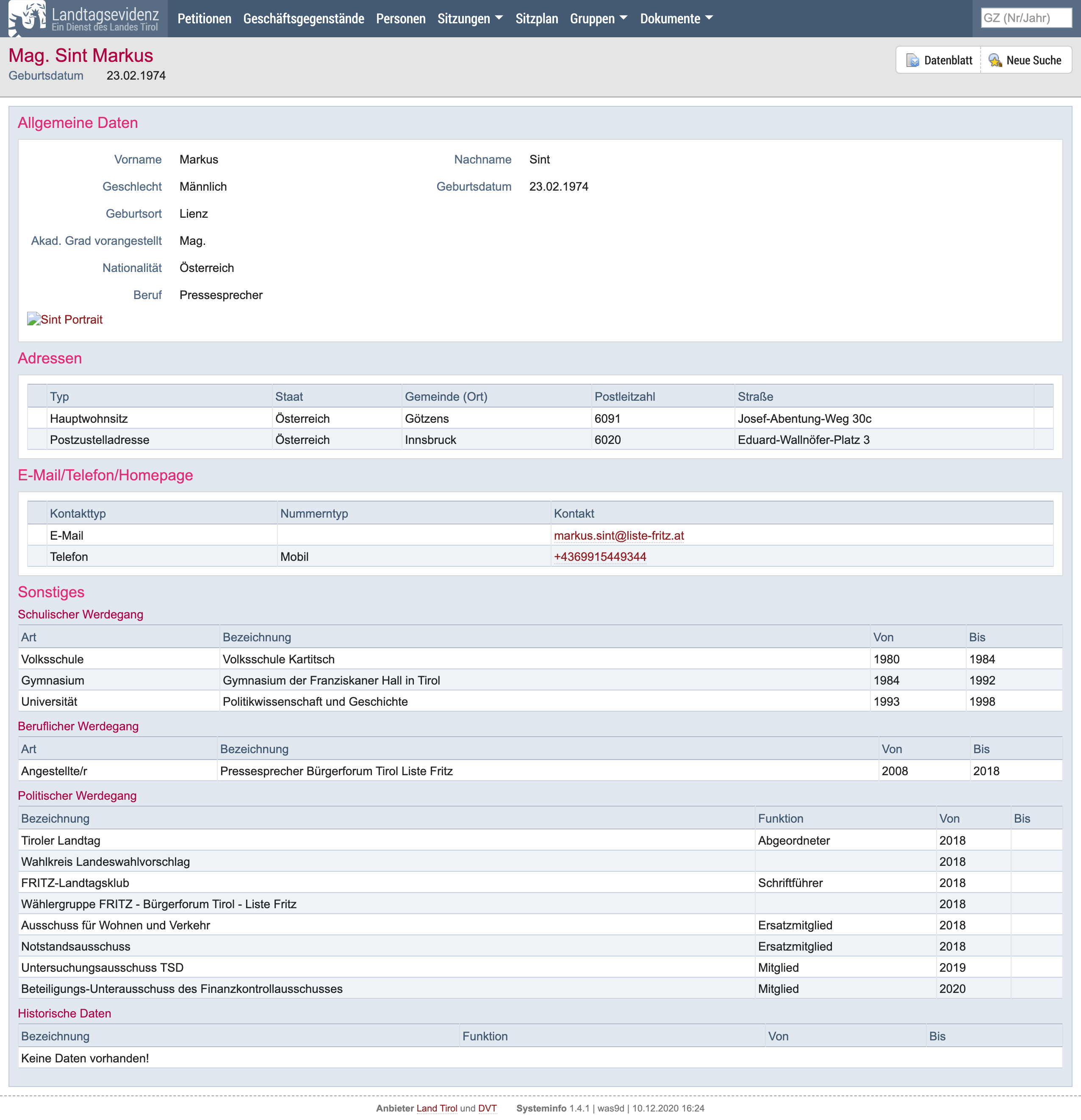Expand the Gruppen dropdown menu
Screen dimensions: 1081x1120
click(598, 18)
